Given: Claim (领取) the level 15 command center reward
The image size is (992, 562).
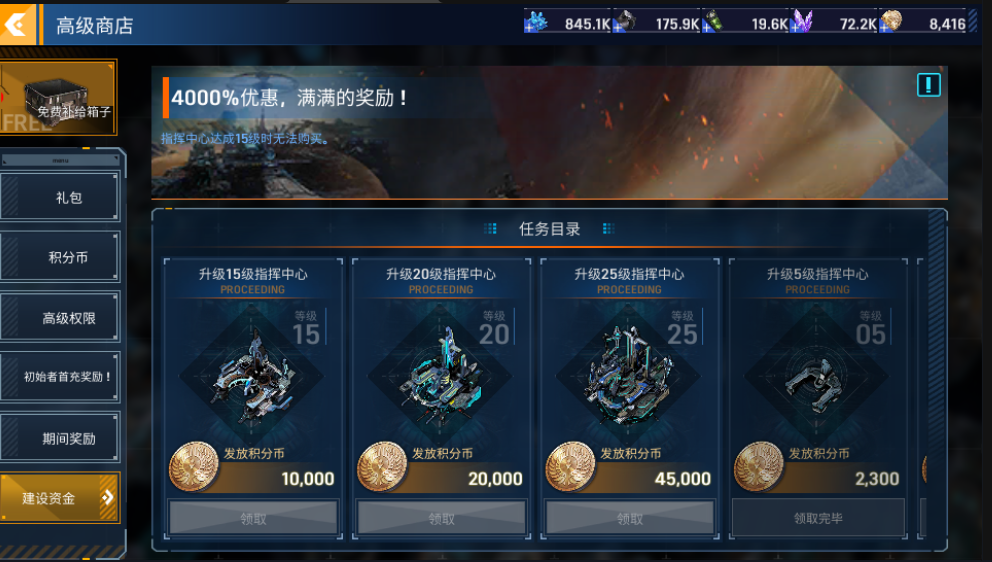Looking at the screenshot, I should 253,518.
